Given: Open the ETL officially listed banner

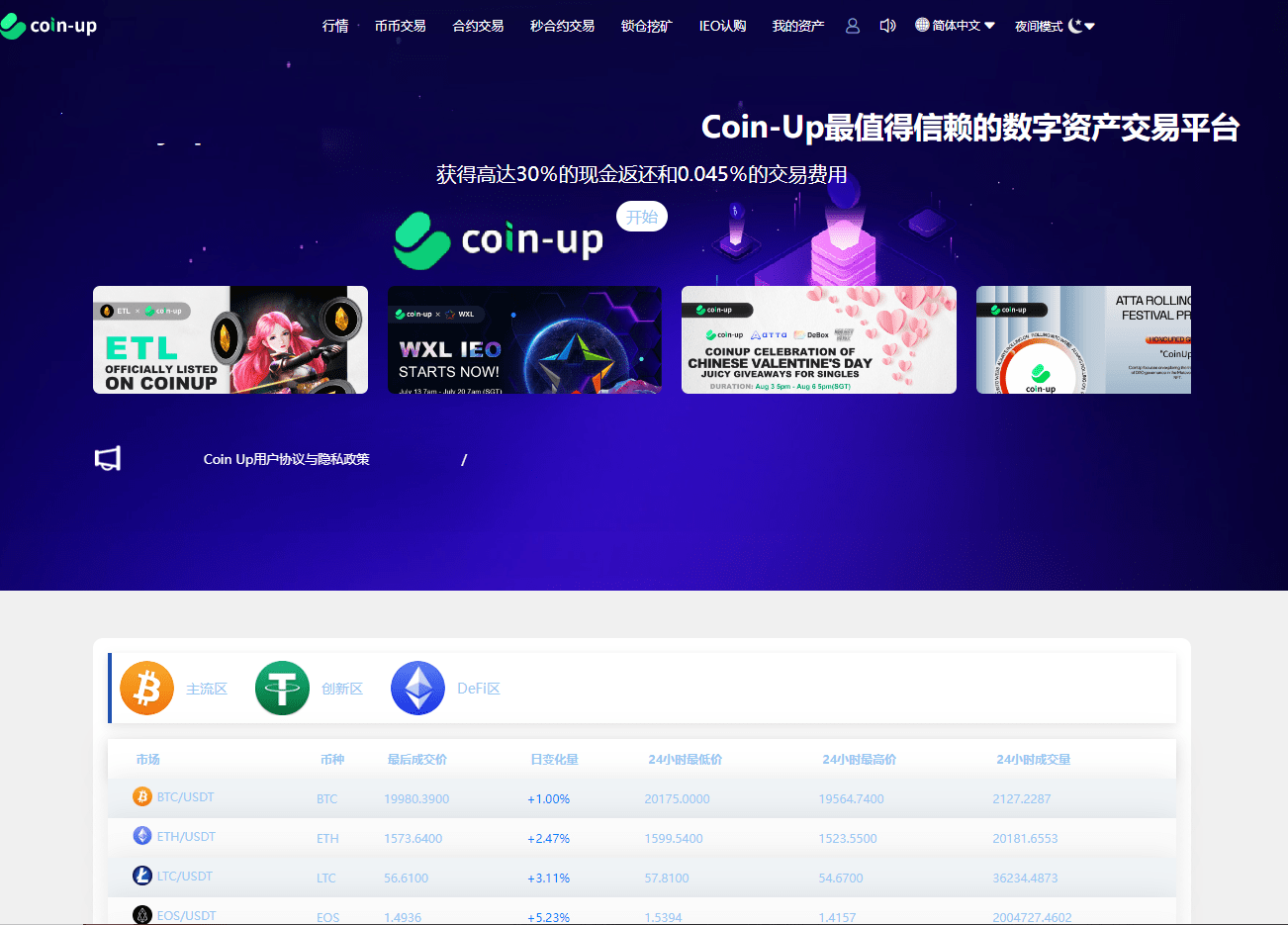Looking at the screenshot, I should tap(230, 339).
